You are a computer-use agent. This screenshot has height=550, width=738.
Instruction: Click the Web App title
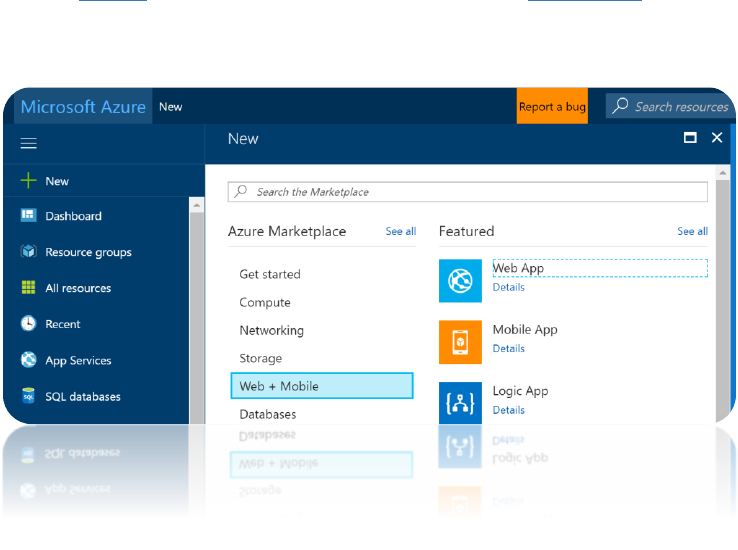pos(518,268)
